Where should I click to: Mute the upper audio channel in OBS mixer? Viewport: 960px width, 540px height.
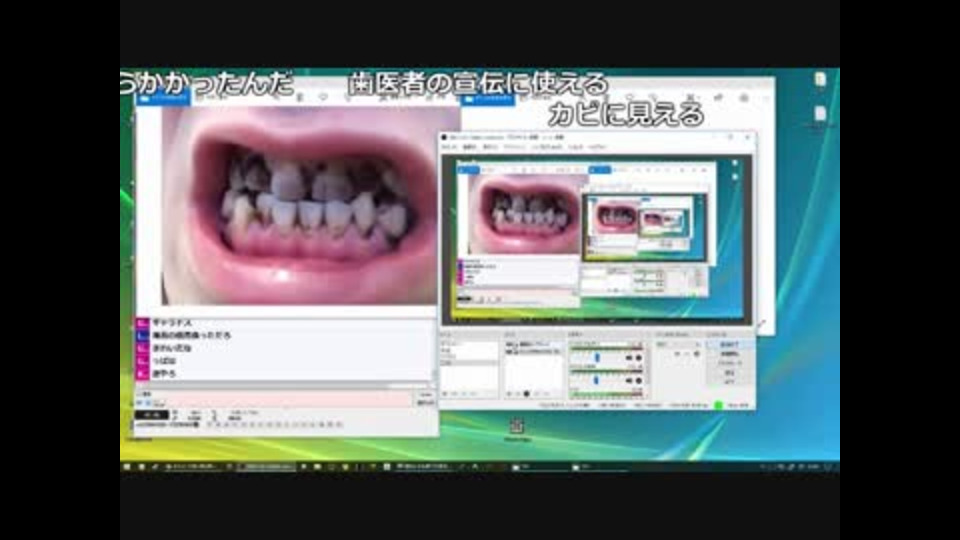[x=629, y=358]
